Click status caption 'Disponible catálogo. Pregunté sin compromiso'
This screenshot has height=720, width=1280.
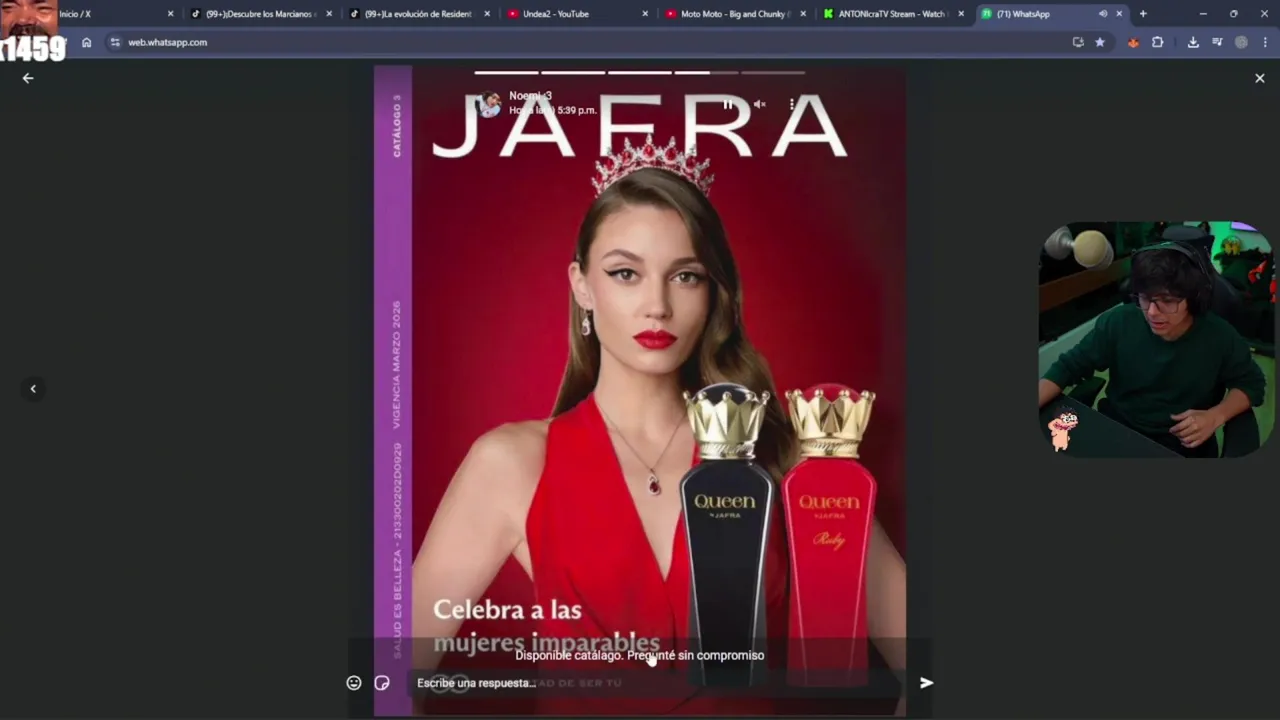(x=640, y=656)
